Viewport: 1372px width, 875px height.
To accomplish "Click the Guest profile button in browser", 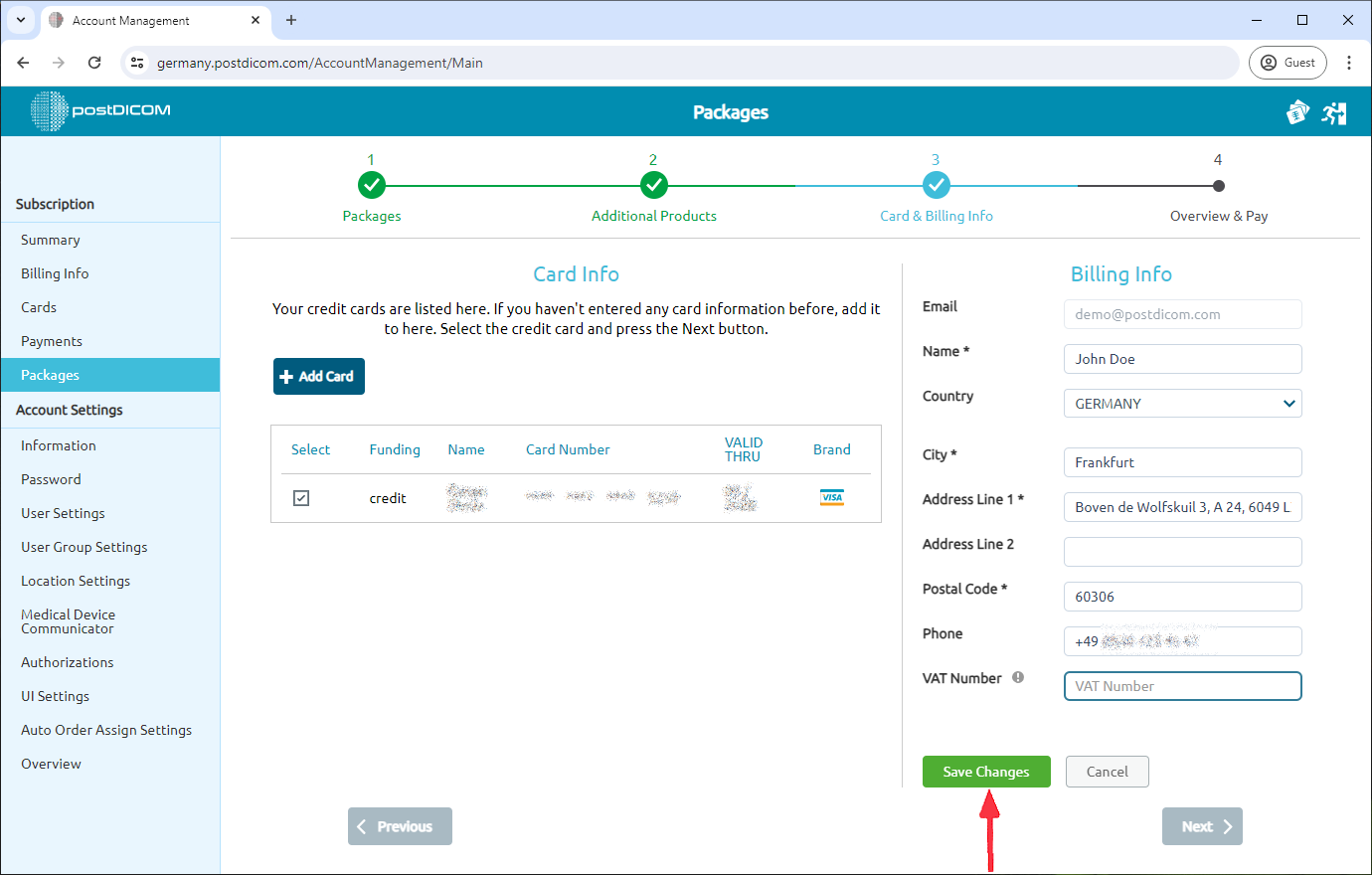I will [x=1287, y=62].
